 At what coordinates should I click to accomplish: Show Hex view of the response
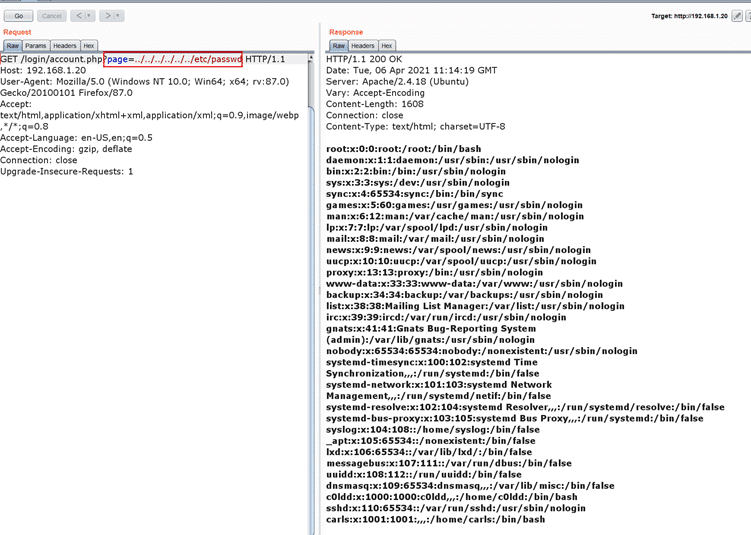click(387, 46)
